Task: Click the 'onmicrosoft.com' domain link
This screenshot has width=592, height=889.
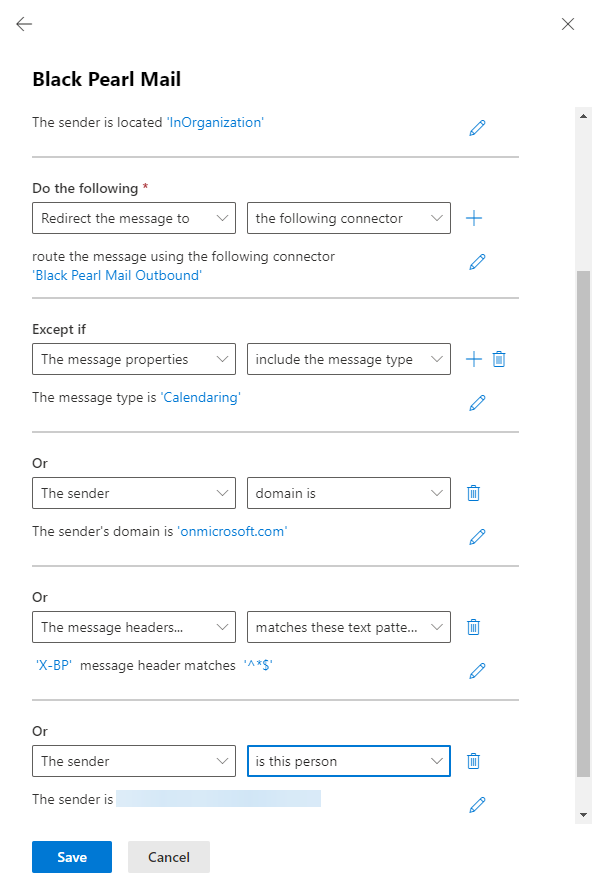Action: [x=232, y=531]
